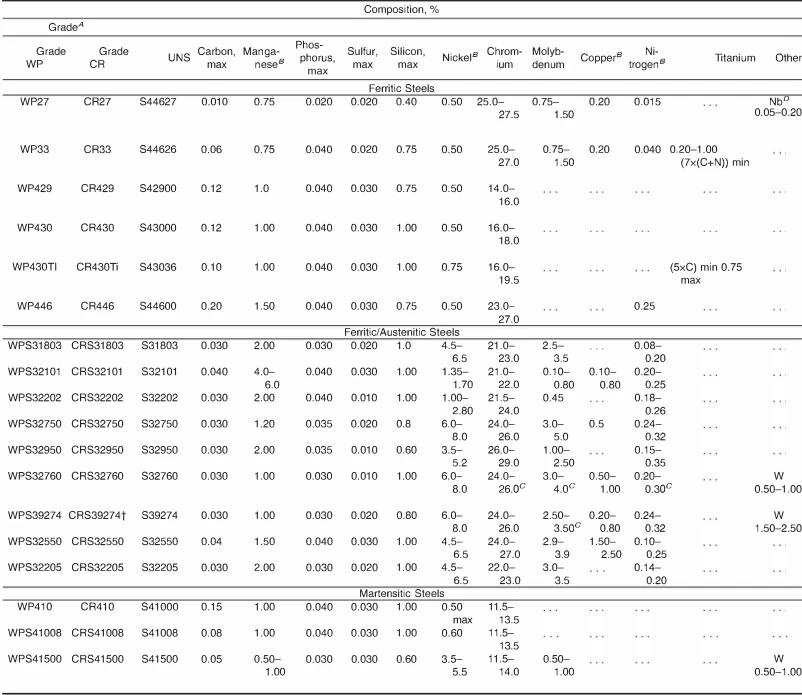Select the grade cell "WPS32202"

pyautogui.click(x=34, y=397)
